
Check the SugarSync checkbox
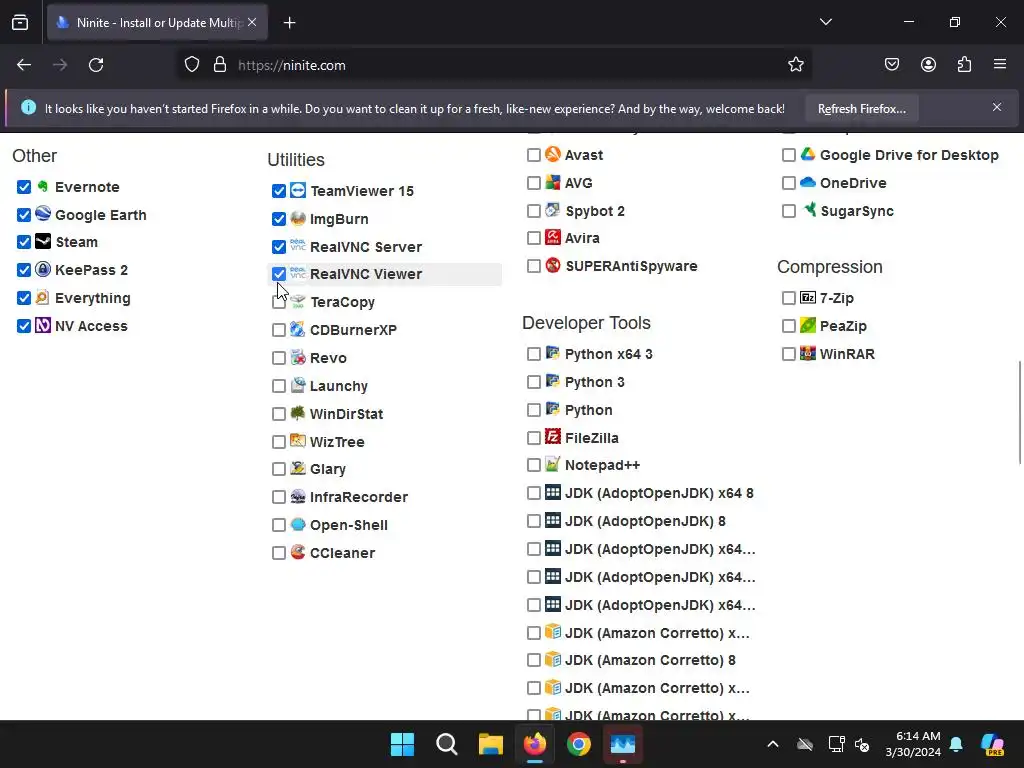coord(789,211)
